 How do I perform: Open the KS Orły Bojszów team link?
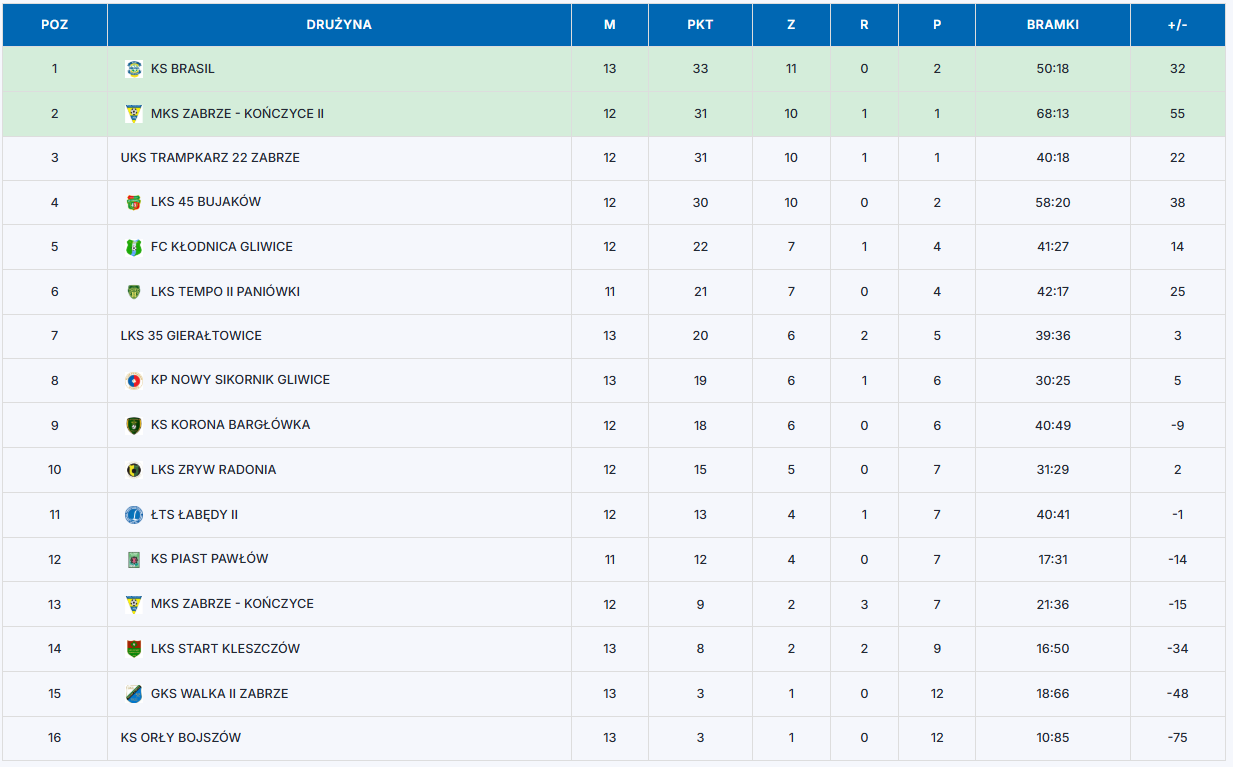point(181,738)
